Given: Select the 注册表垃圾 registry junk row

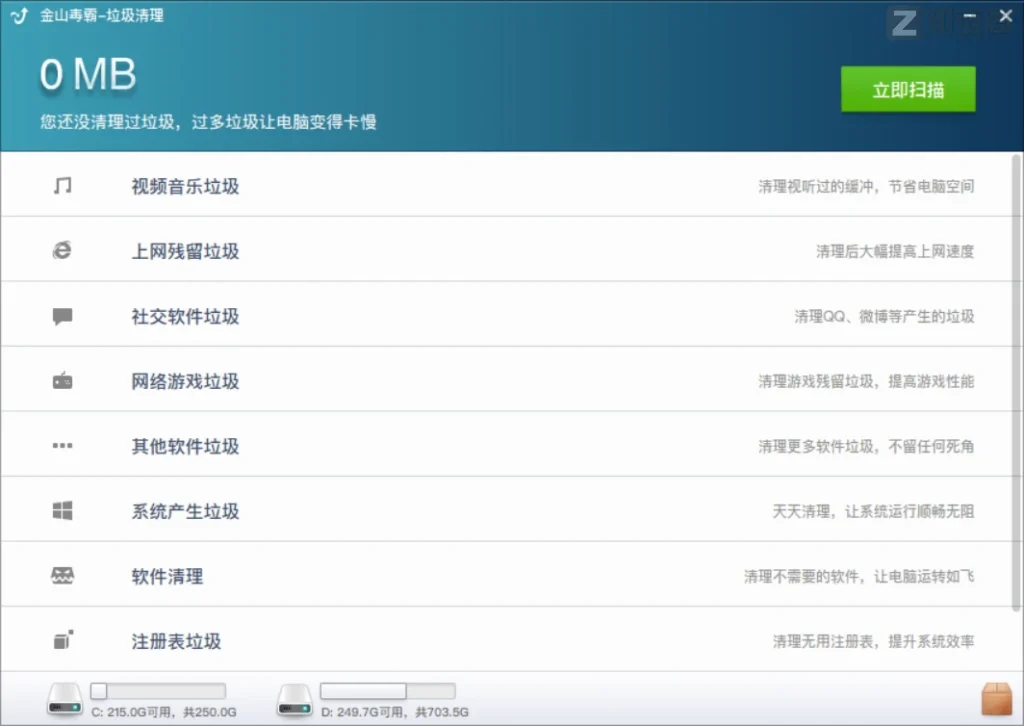Looking at the screenshot, I should tap(176, 640).
